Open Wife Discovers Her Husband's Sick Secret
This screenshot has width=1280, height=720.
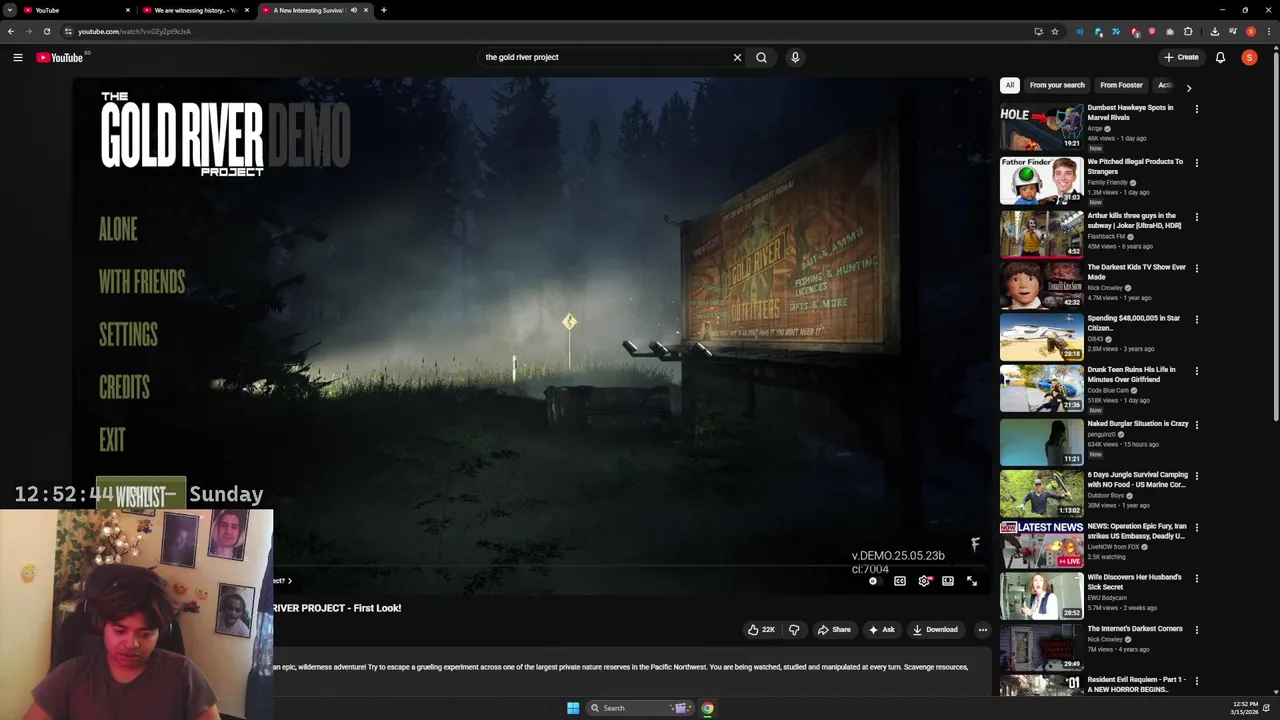tap(1041, 596)
